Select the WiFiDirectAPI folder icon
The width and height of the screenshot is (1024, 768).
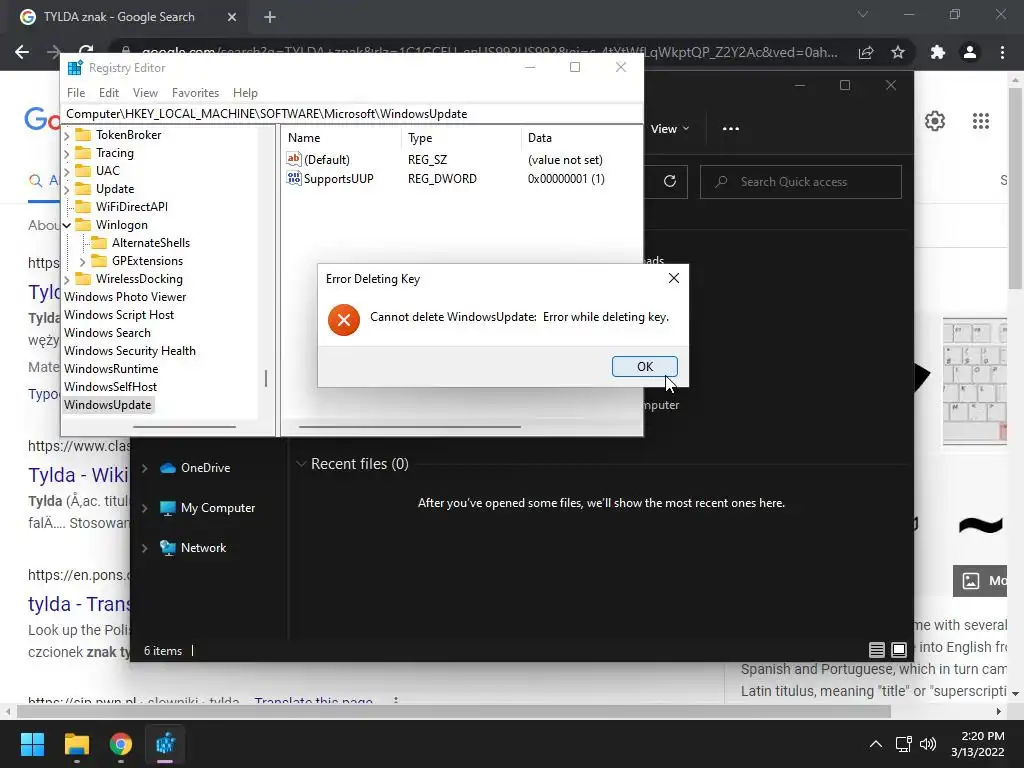83,206
